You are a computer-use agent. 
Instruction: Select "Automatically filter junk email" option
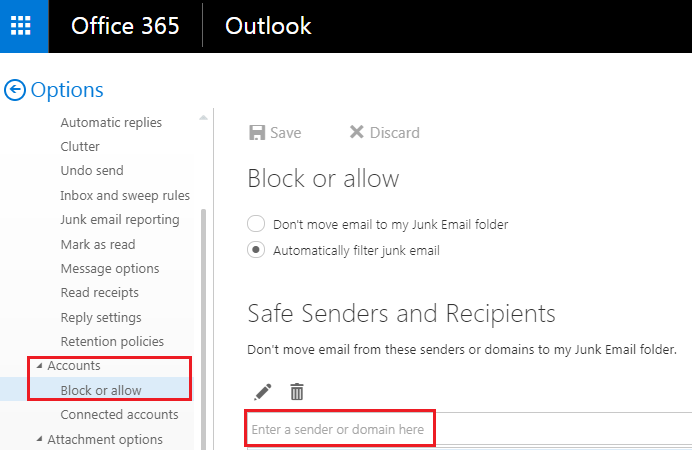[256, 250]
